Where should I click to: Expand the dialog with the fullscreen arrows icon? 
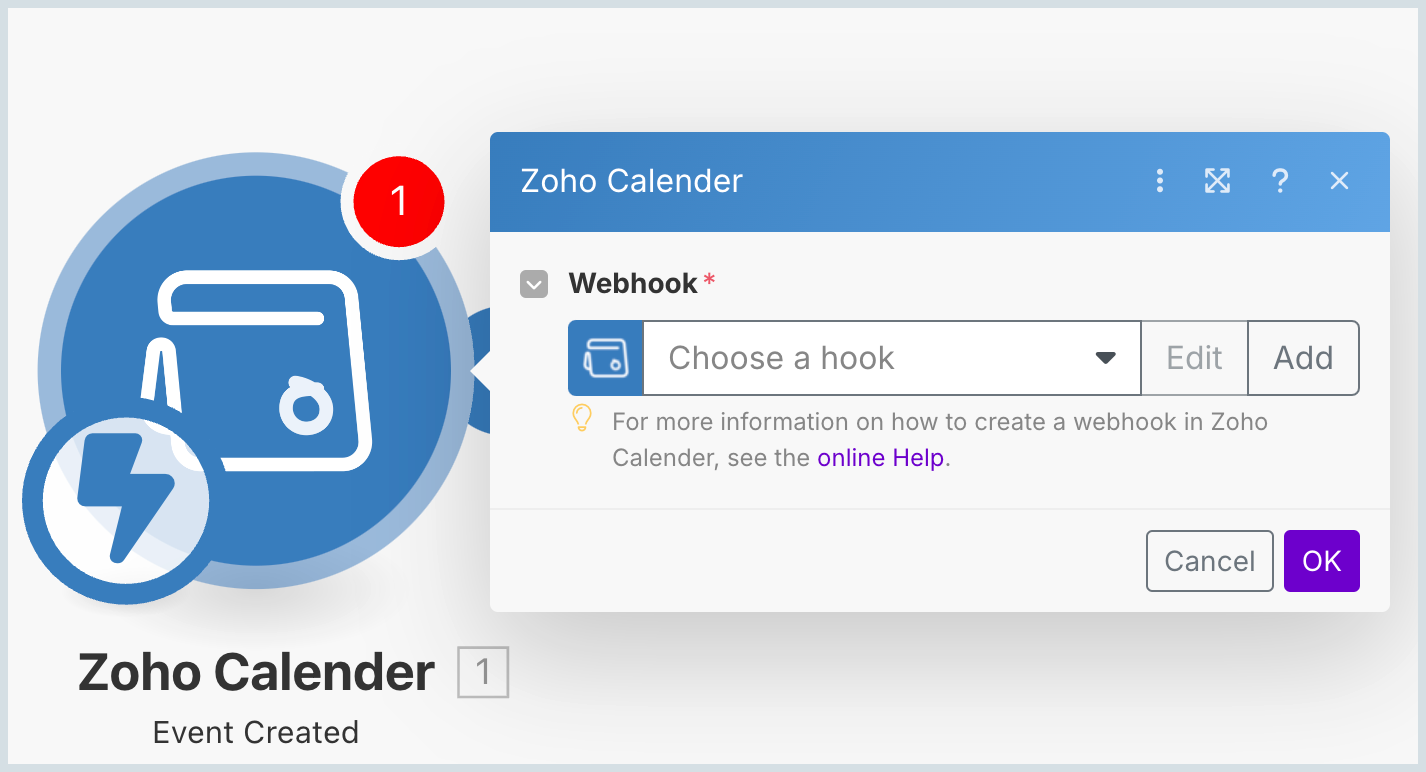(1217, 181)
